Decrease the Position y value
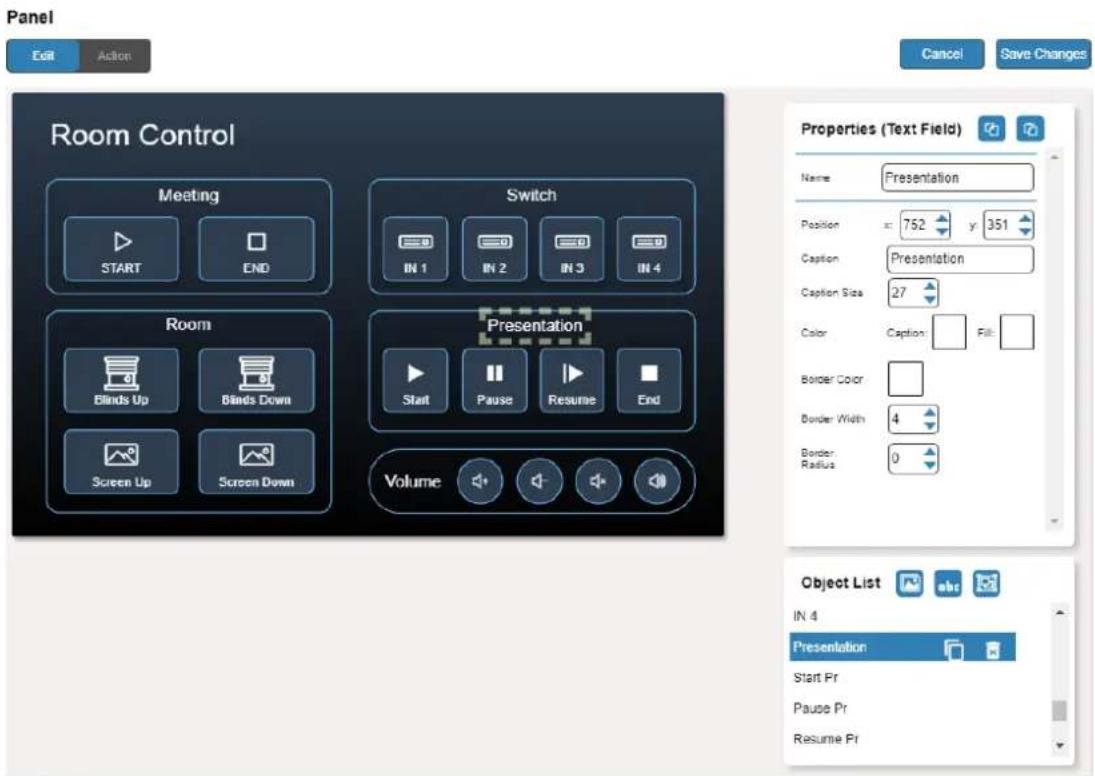Image resolution: width=1095 pixels, height=776 pixels. coord(1025,231)
